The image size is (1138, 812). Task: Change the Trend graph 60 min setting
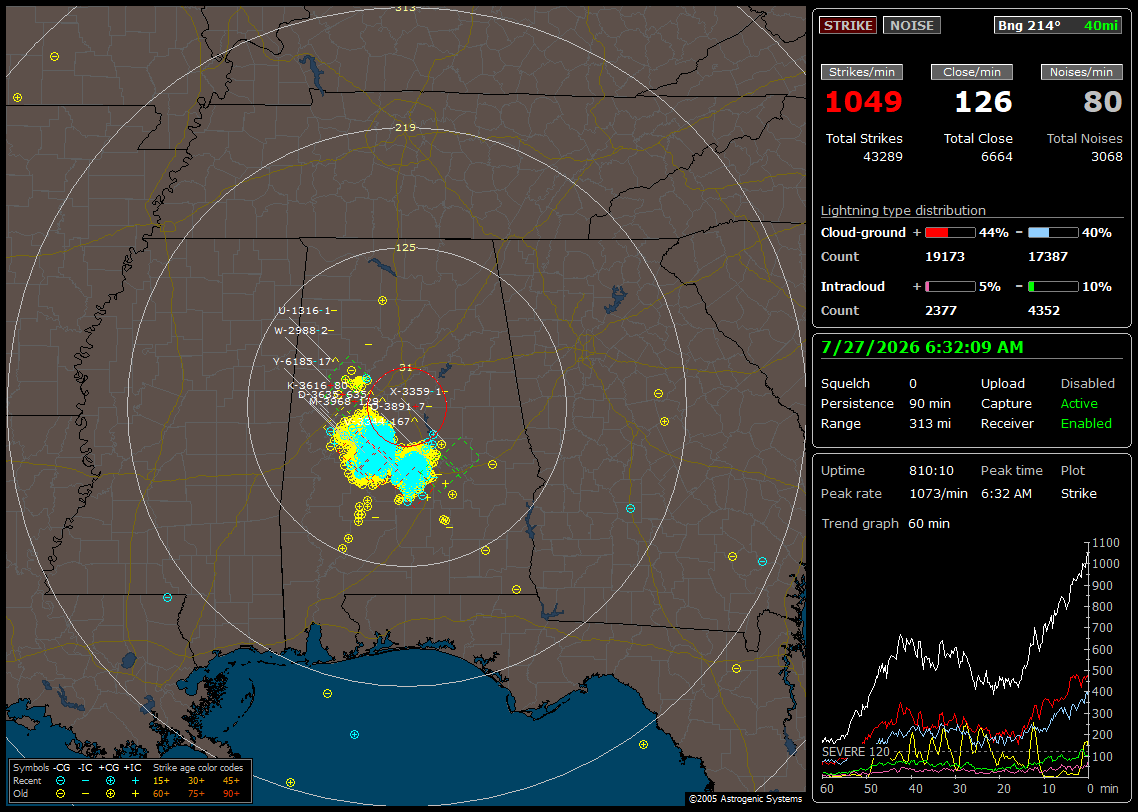(x=929, y=523)
